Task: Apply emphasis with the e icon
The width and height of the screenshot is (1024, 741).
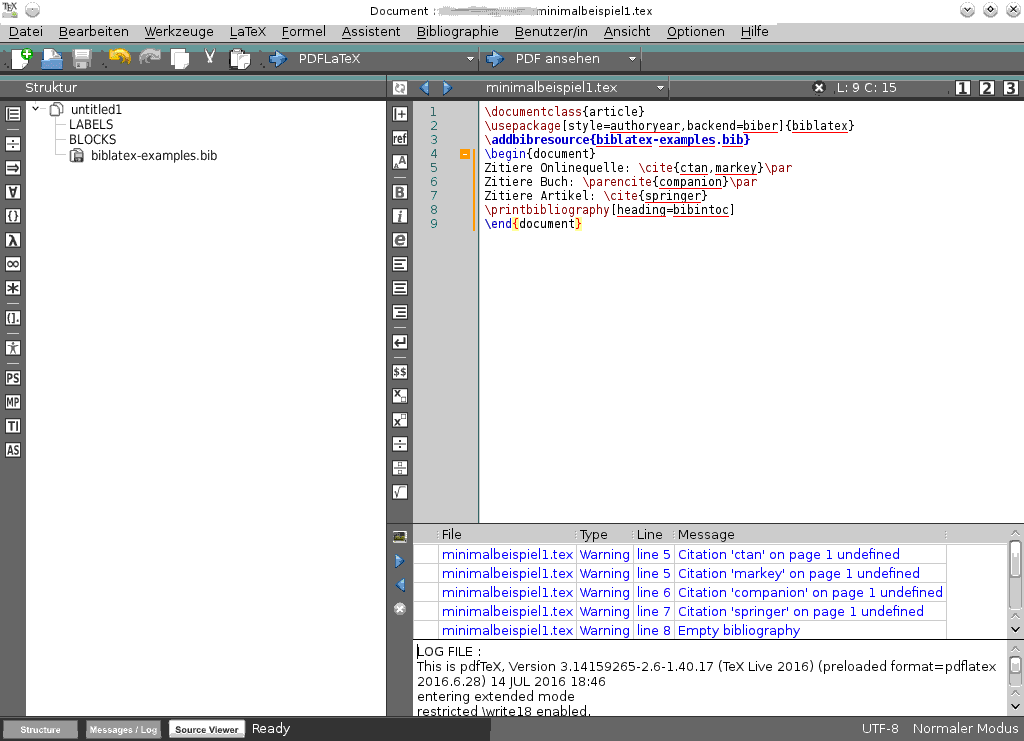Action: coord(400,240)
